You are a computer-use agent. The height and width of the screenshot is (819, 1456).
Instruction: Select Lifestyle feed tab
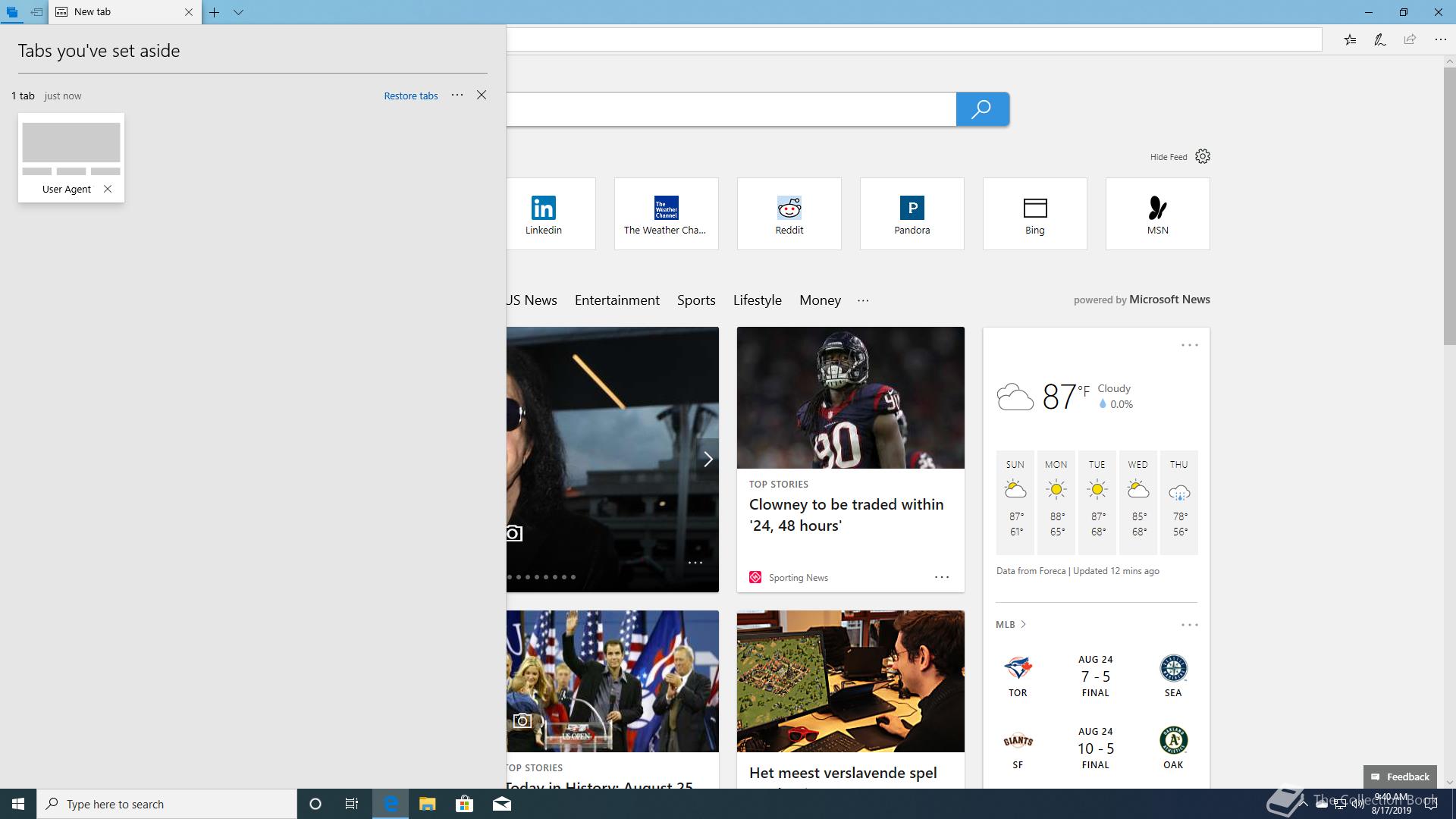pos(757,300)
